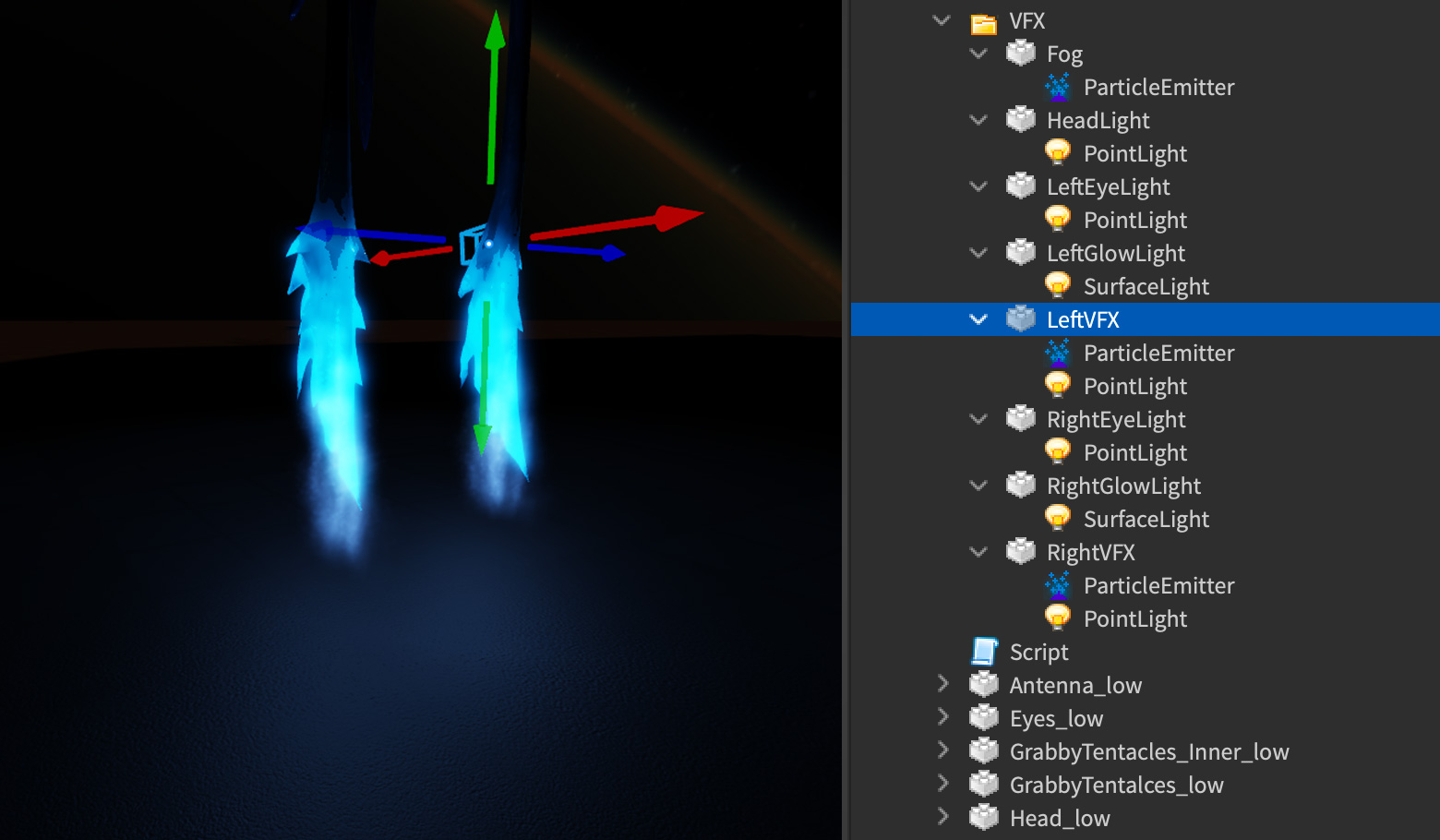
Task: Click the HeadLight part icon
Action: [x=1021, y=119]
